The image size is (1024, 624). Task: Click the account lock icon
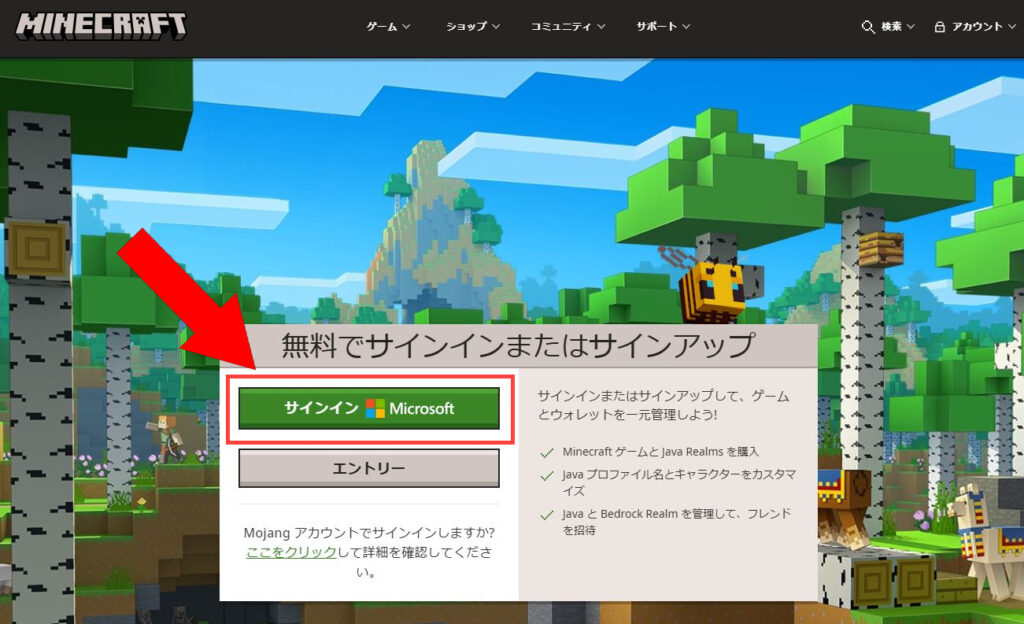940,27
